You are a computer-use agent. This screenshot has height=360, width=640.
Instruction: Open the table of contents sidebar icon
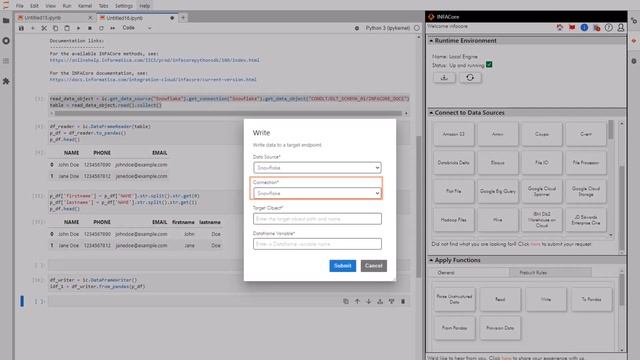(6, 61)
